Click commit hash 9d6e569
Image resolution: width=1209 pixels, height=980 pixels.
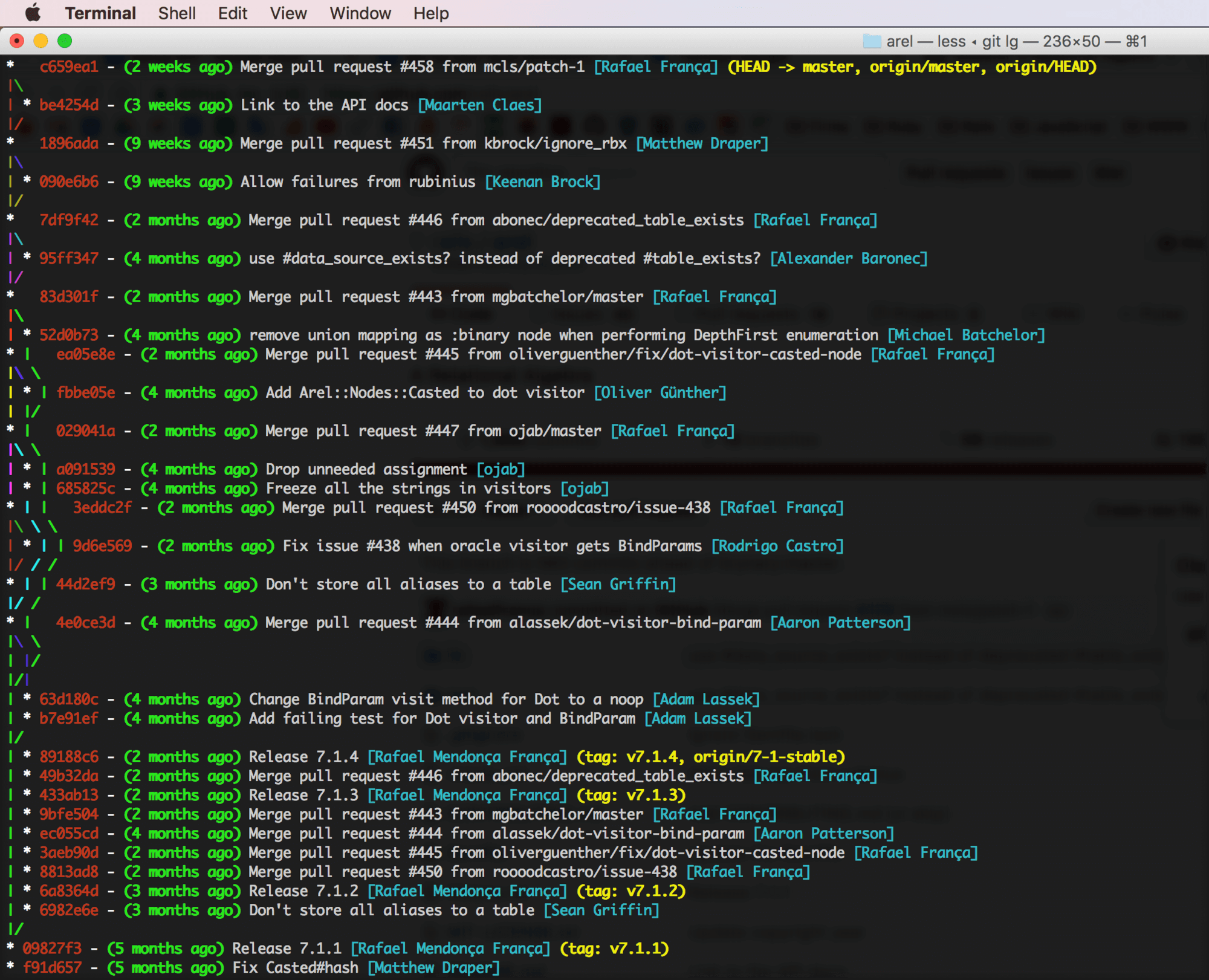[x=102, y=546]
